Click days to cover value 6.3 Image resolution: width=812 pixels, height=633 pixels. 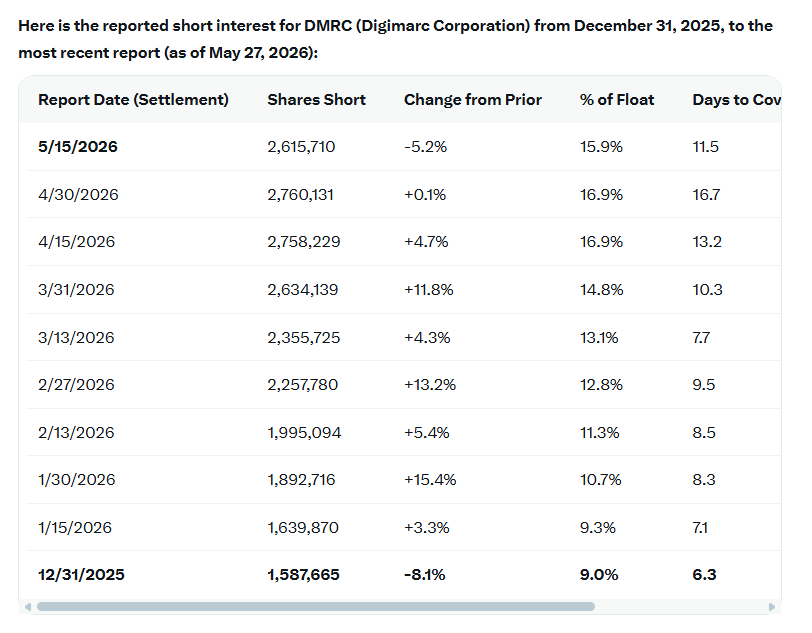pyautogui.click(x=705, y=574)
